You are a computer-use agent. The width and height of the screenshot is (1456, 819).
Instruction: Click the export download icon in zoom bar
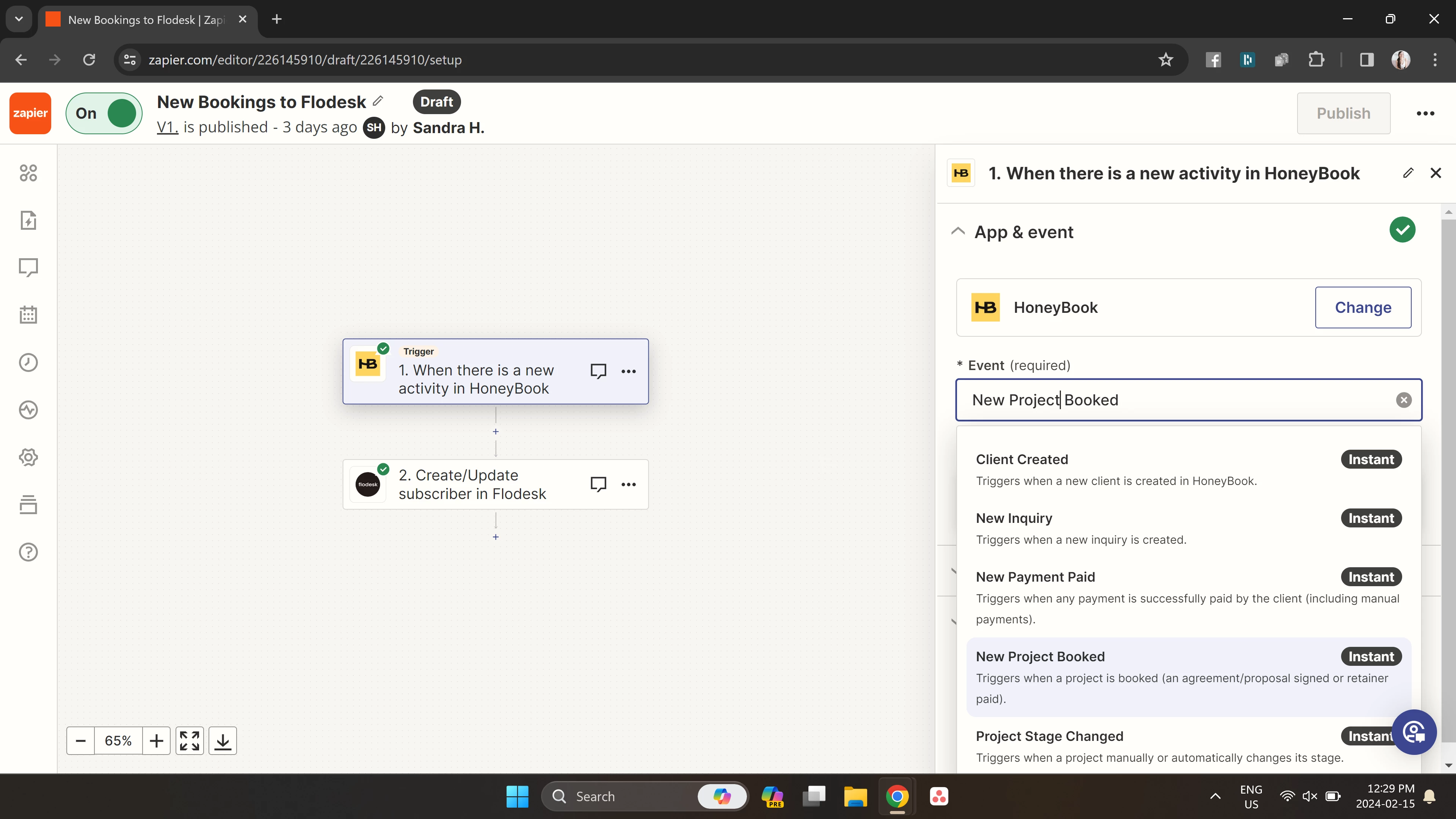coord(223,741)
